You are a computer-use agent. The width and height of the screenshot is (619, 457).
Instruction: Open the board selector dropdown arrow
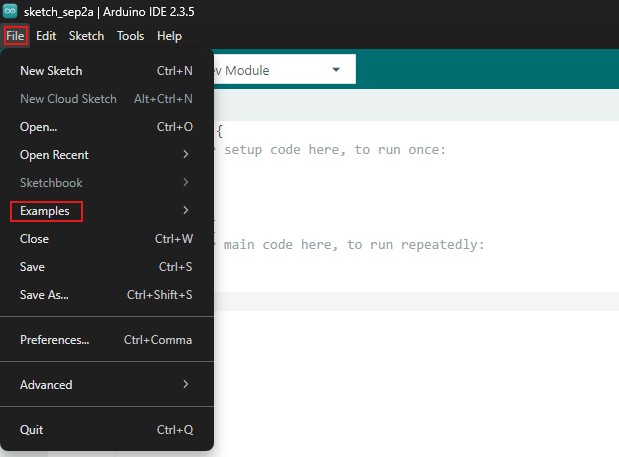(x=336, y=69)
